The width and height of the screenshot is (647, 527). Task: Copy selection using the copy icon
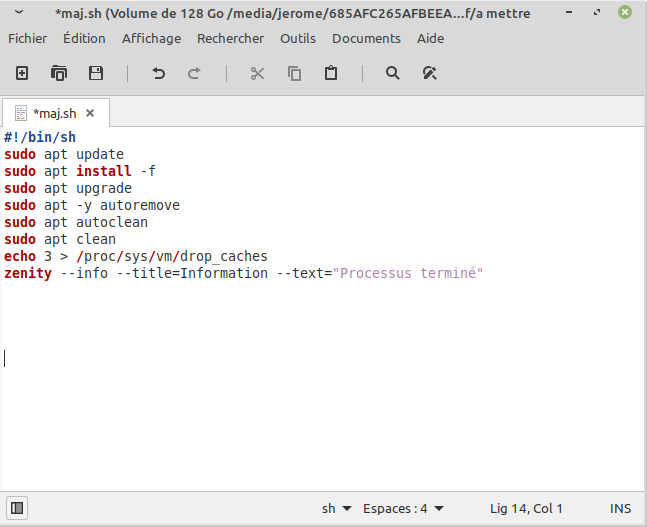294,73
